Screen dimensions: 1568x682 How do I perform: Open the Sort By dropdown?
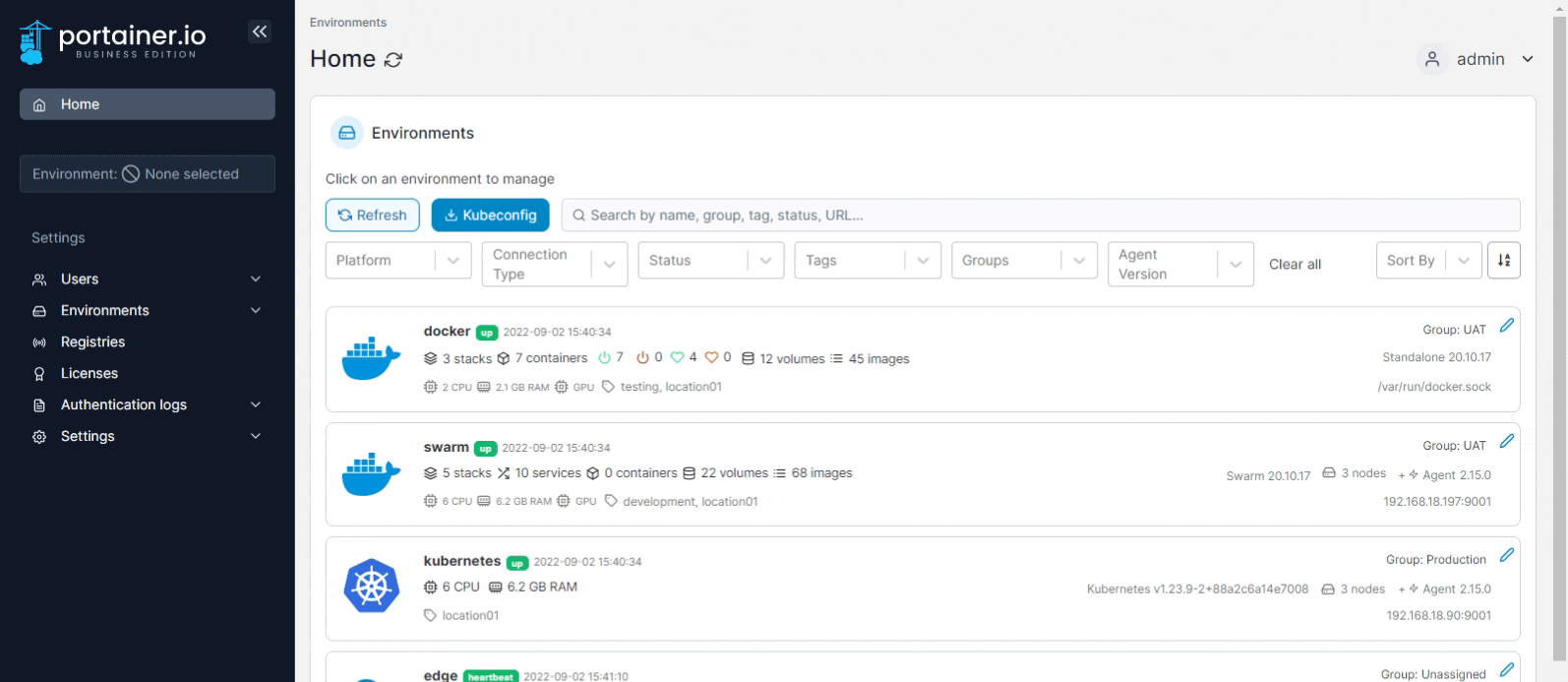tap(1427, 261)
